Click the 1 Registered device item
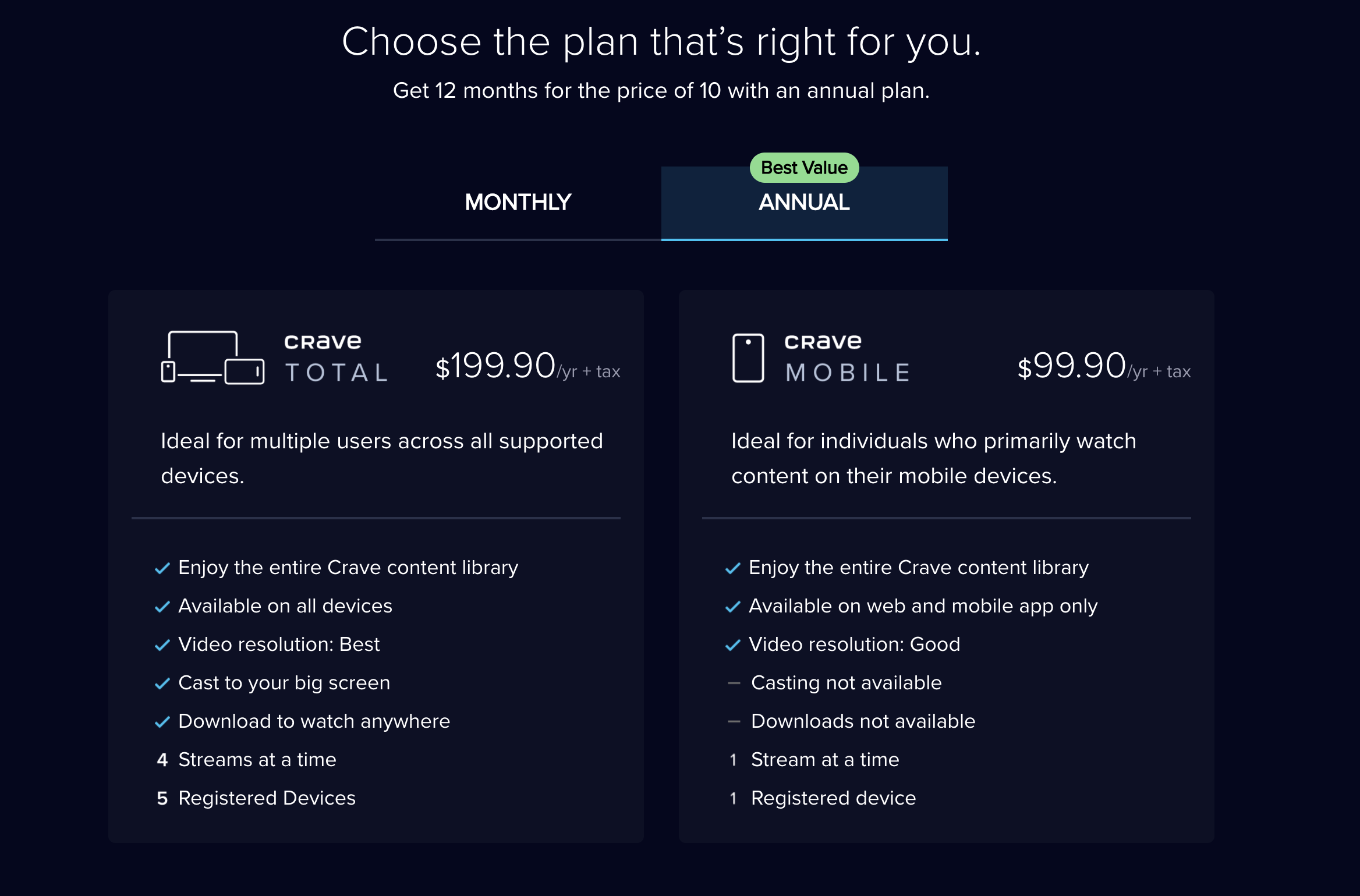Image resolution: width=1360 pixels, height=896 pixels. (823, 798)
